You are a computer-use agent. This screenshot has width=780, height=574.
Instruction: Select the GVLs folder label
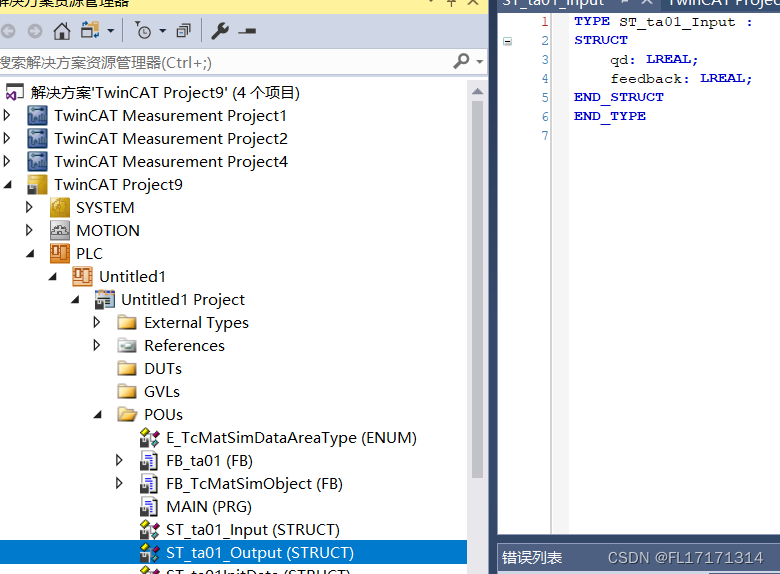click(162, 391)
